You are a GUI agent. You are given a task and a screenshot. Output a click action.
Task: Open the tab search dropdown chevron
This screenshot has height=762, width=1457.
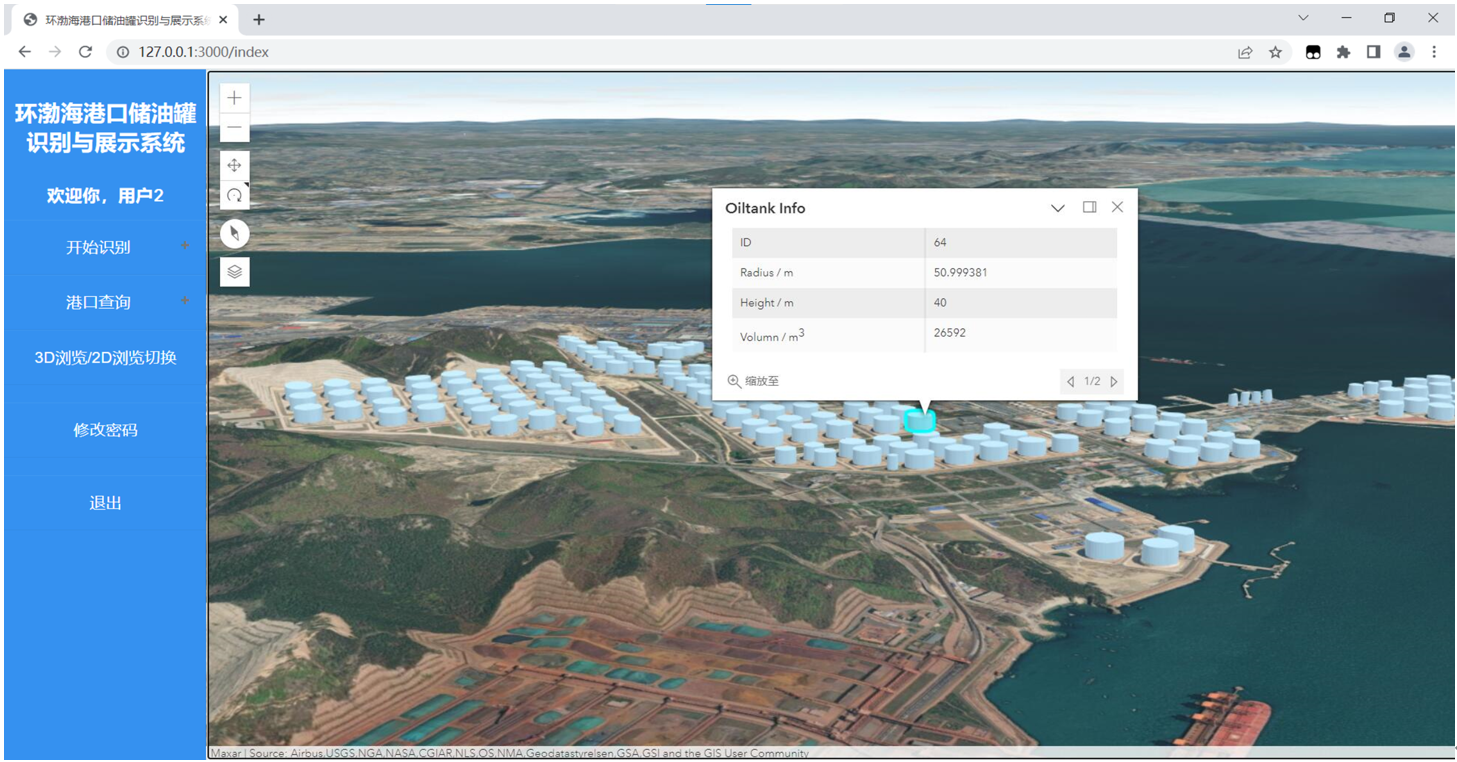tap(1303, 18)
